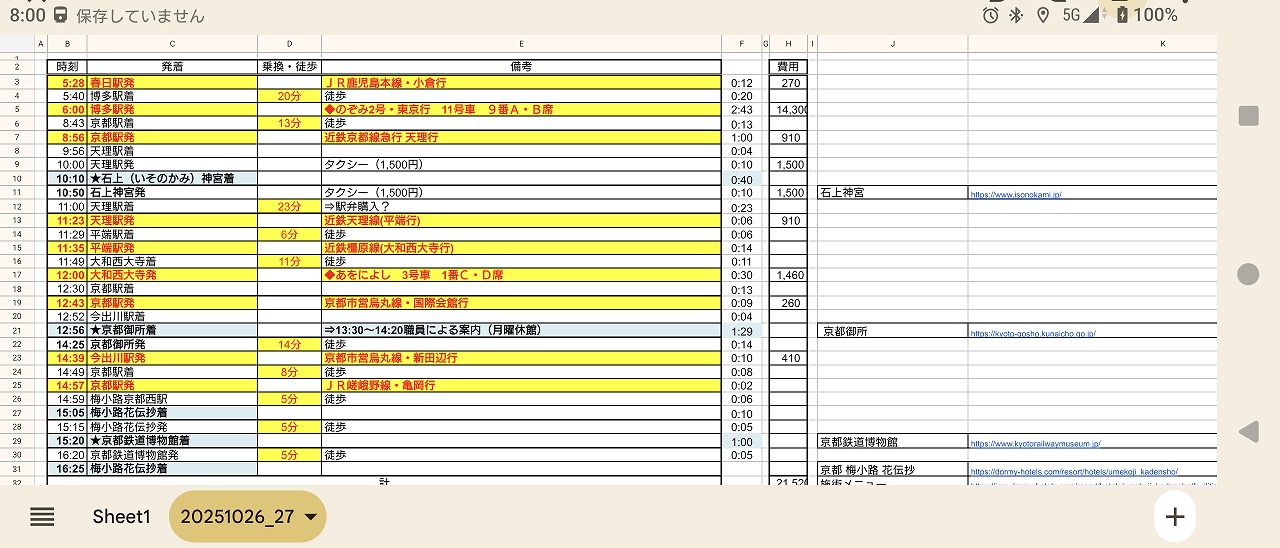Tap the unsaved-status icon beside the clock
Viewport: 1280px width, 548px height.
coord(61,15)
